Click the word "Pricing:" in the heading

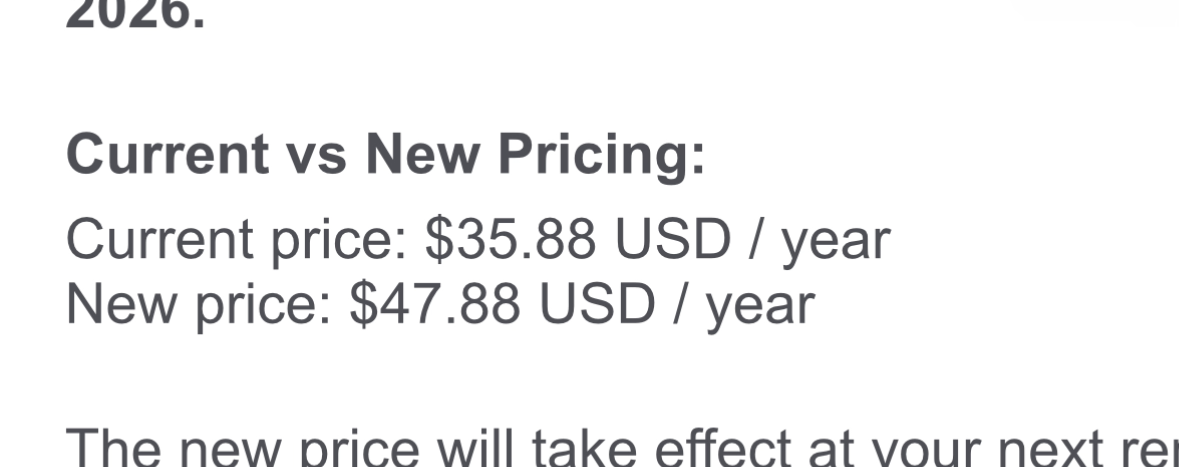click(x=602, y=155)
